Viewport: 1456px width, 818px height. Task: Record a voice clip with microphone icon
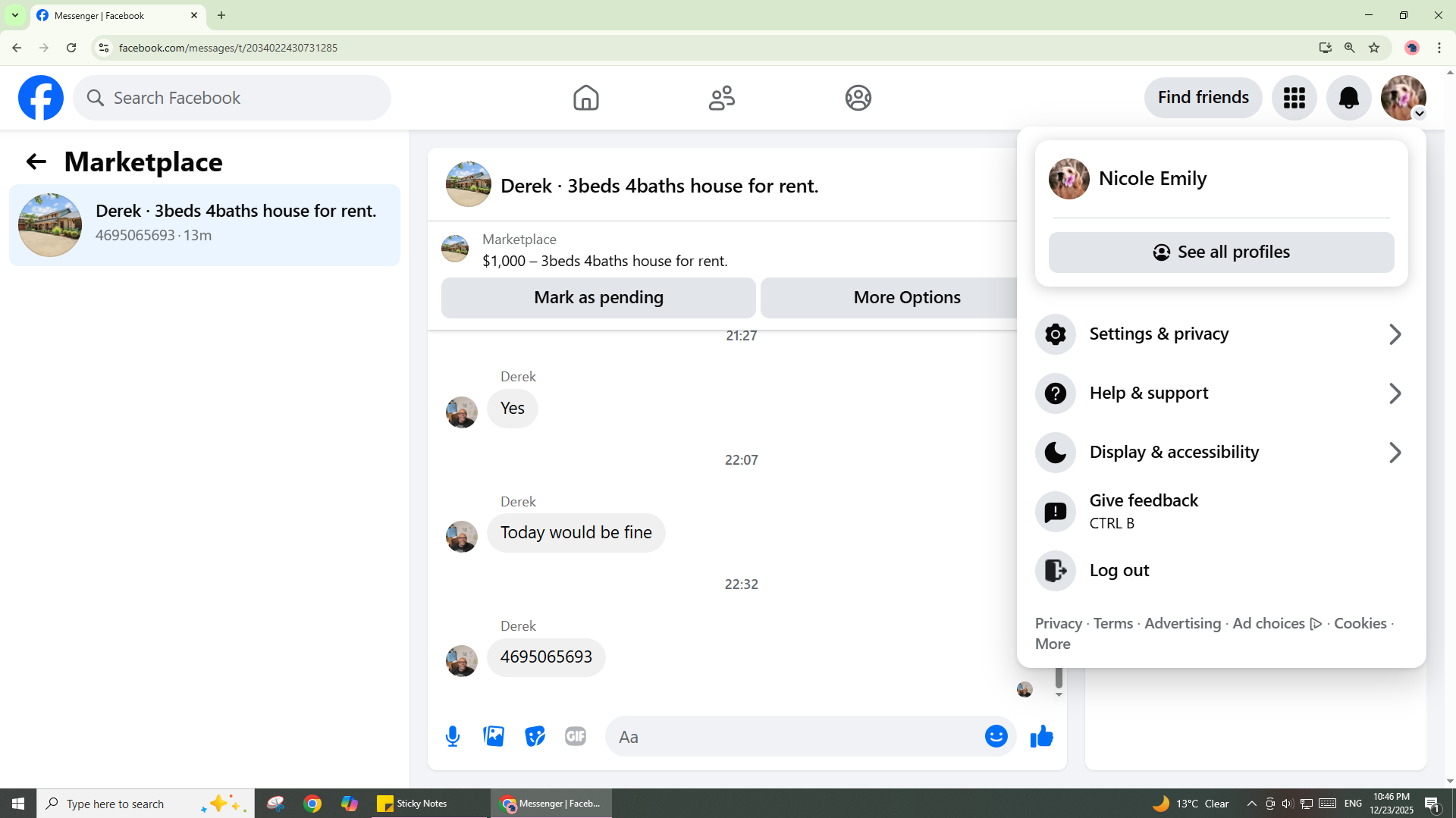(x=453, y=736)
